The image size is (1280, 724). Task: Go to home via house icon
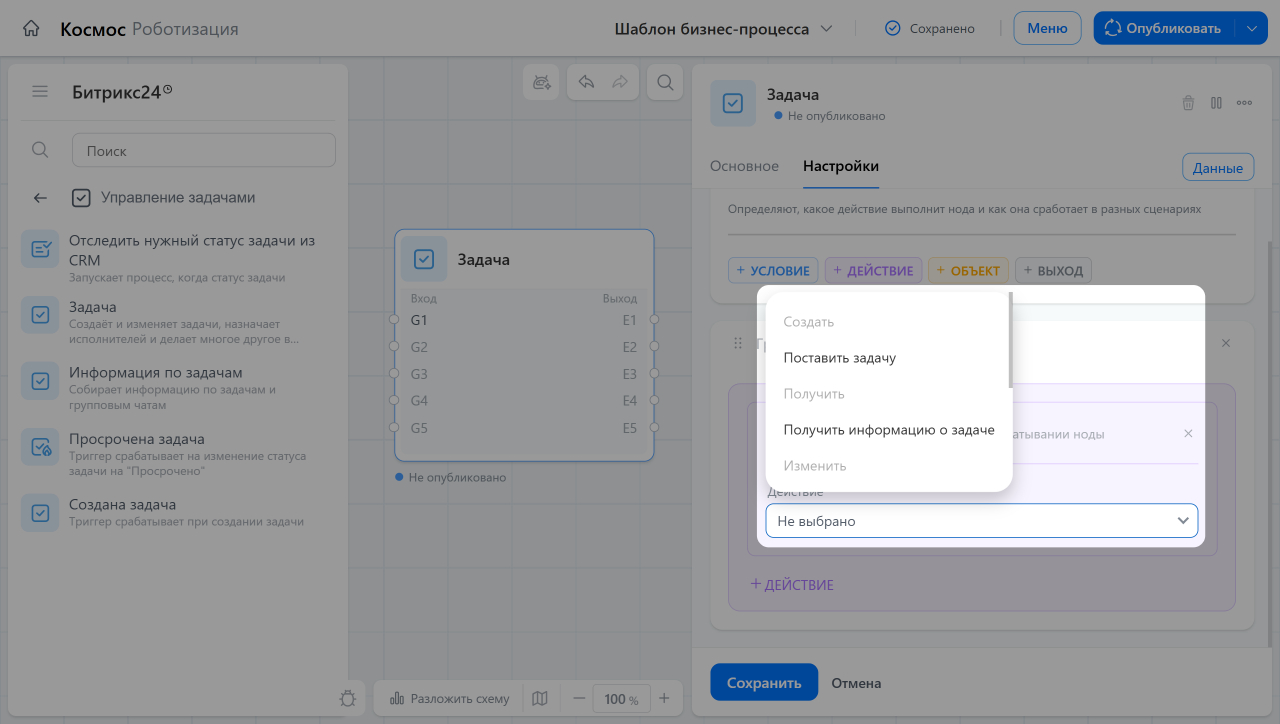[32, 29]
